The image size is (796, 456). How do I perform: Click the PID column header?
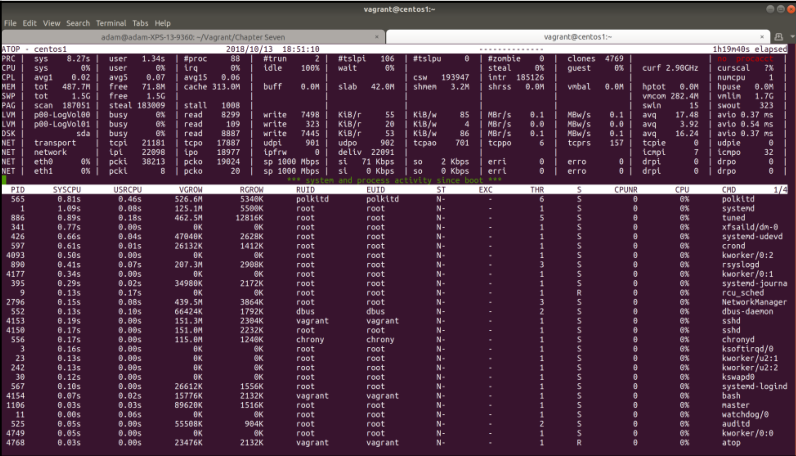pyautogui.click(x=18, y=190)
